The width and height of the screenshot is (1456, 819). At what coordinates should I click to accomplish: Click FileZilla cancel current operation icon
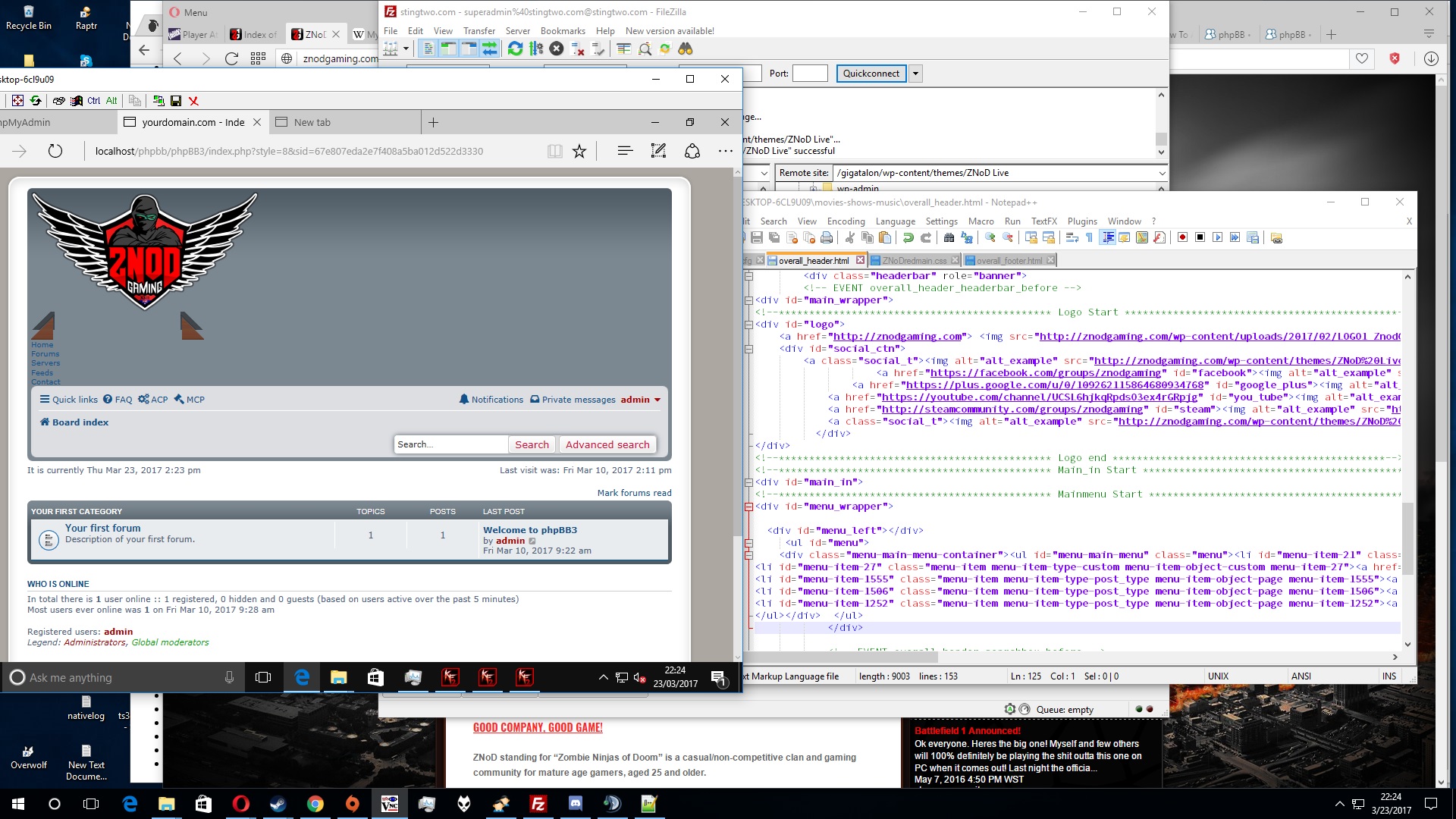click(x=557, y=49)
